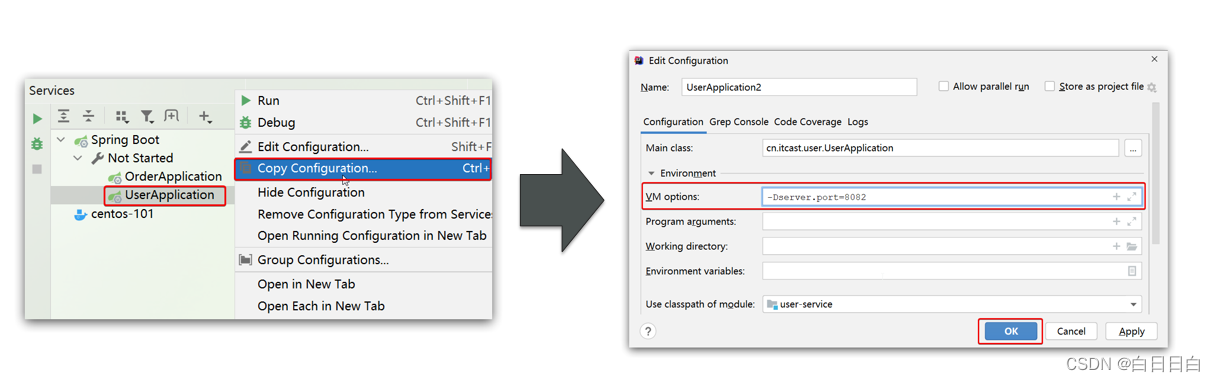Image resolution: width=1215 pixels, height=382 pixels.
Task: Click the Add Service plus icon
Action: (x=205, y=117)
